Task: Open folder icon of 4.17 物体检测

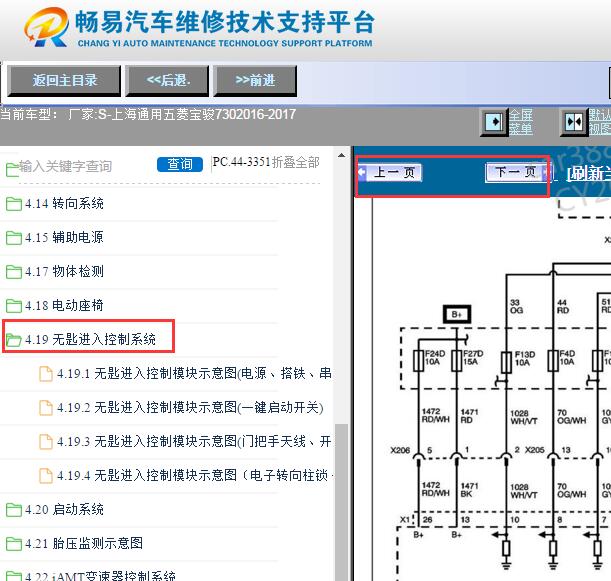Action: [x=14, y=271]
